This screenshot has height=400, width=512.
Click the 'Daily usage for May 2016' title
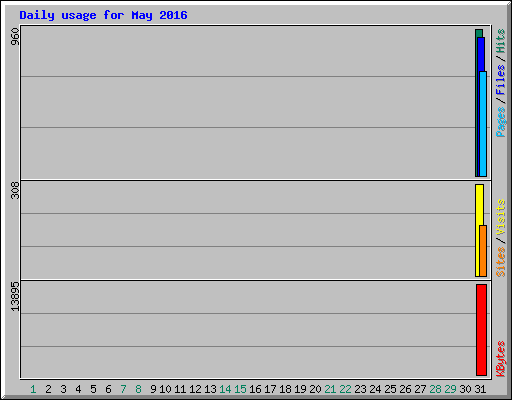pos(103,15)
